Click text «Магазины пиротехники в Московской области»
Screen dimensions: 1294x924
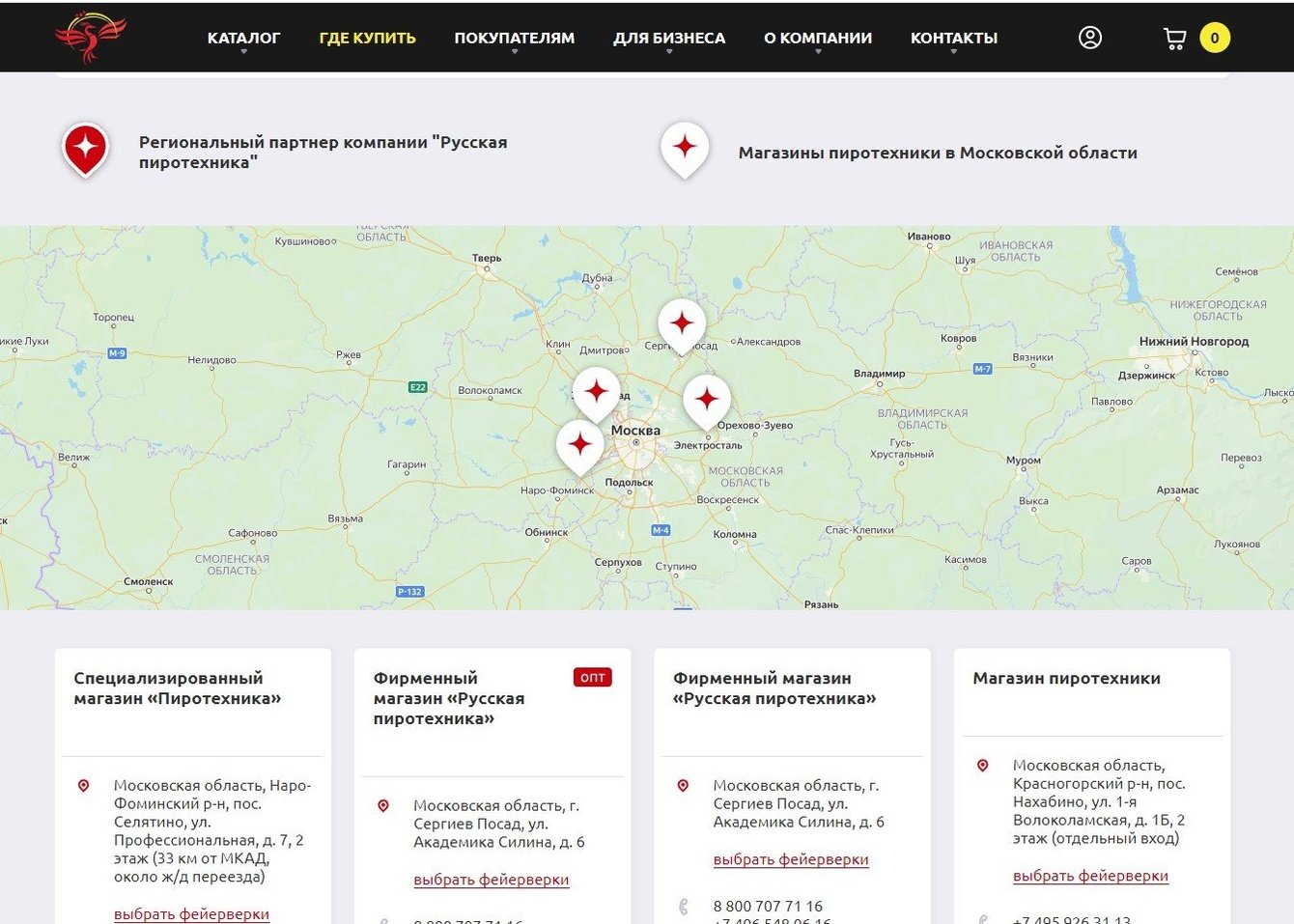[938, 153]
